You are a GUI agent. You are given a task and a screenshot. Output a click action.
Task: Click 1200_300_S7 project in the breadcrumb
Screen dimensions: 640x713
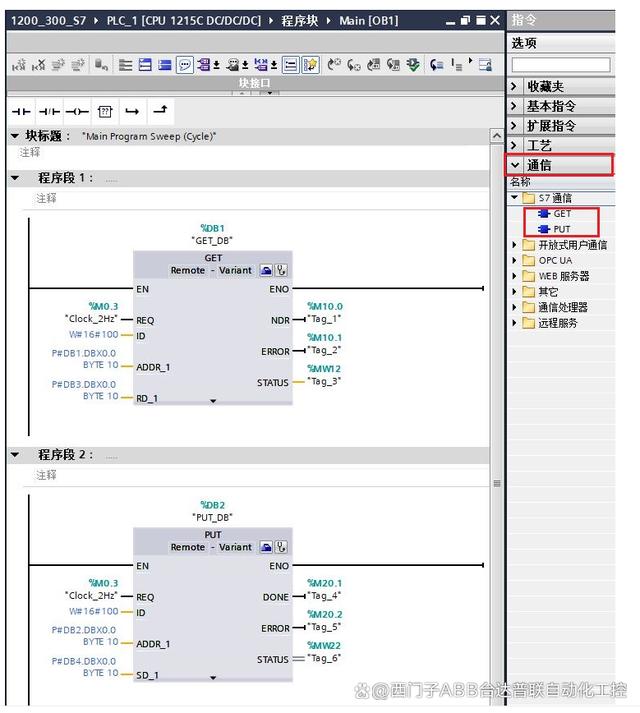pos(48,20)
